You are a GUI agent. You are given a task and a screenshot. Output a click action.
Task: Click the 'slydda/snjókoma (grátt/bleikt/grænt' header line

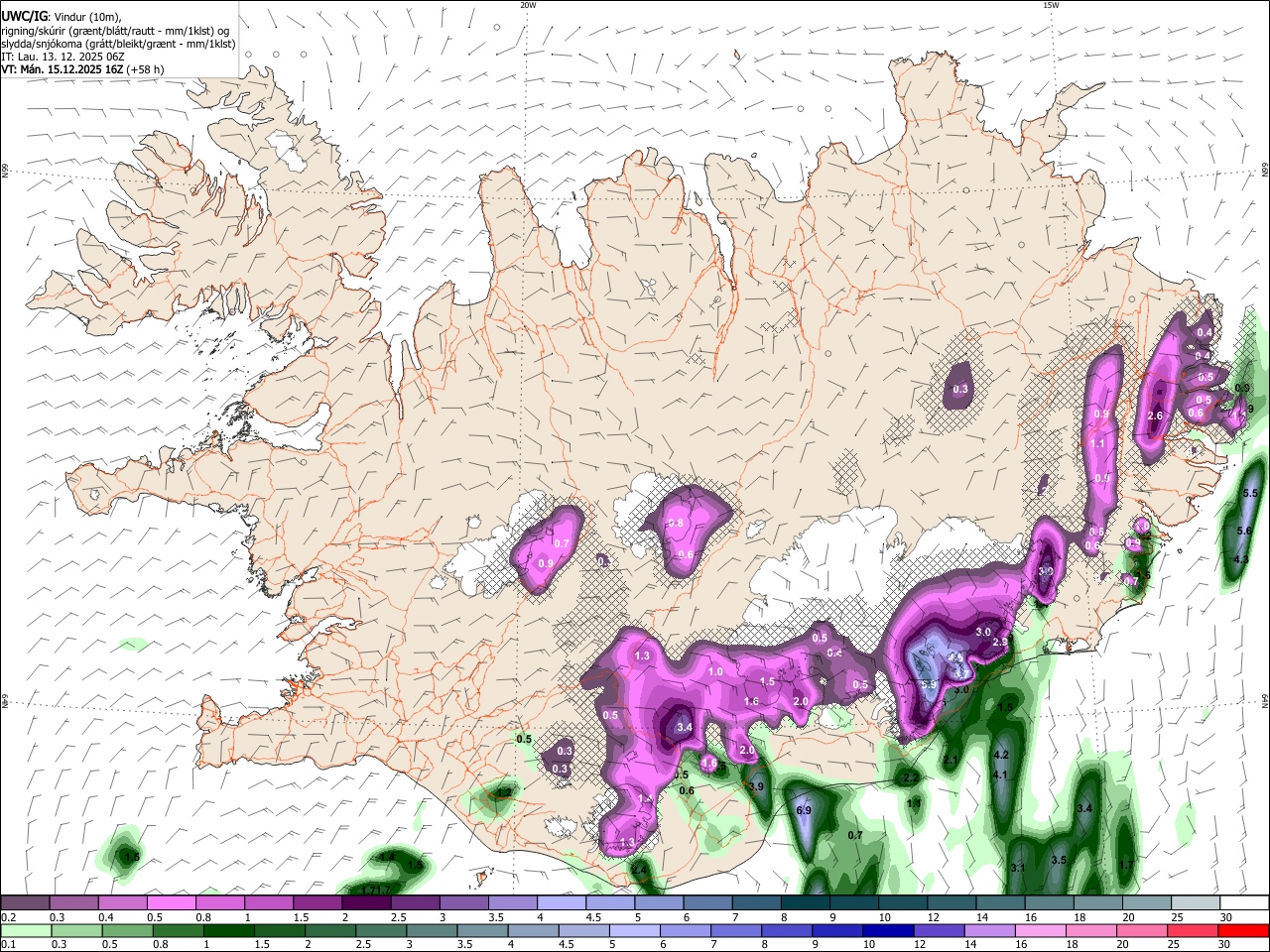click(118, 44)
